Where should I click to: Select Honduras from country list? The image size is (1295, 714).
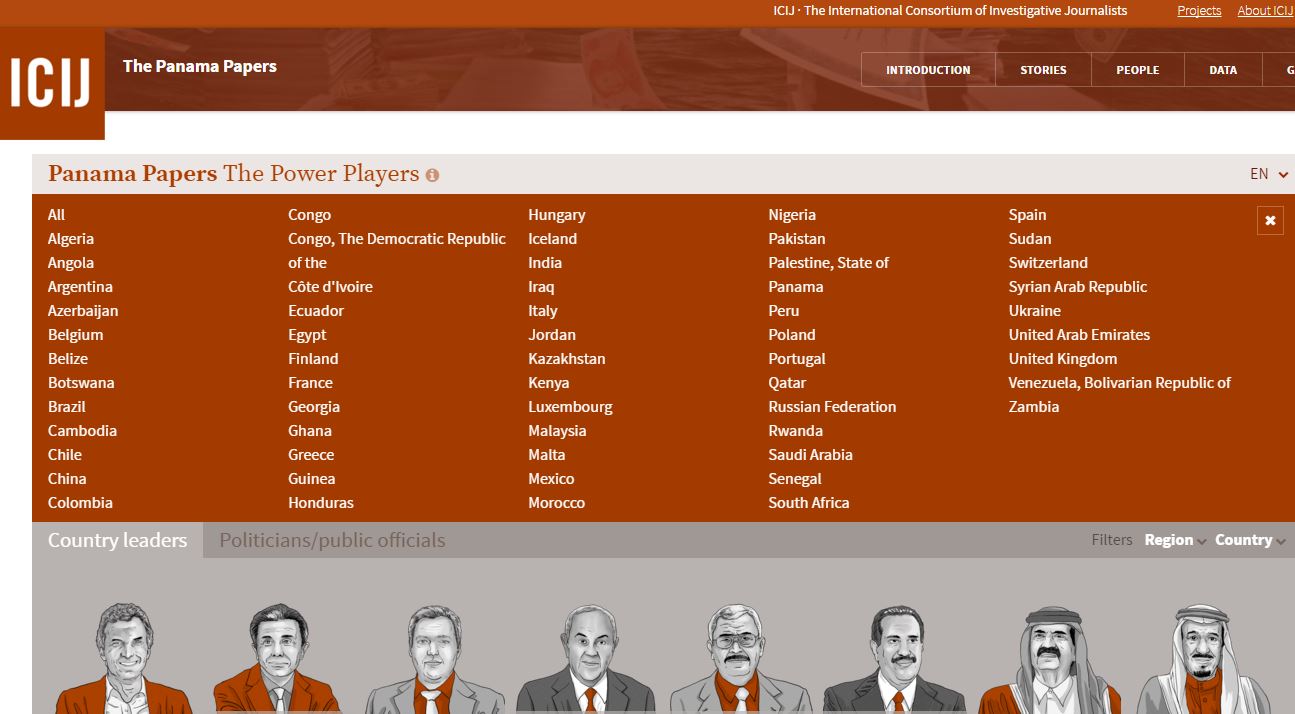[x=321, y=503]
